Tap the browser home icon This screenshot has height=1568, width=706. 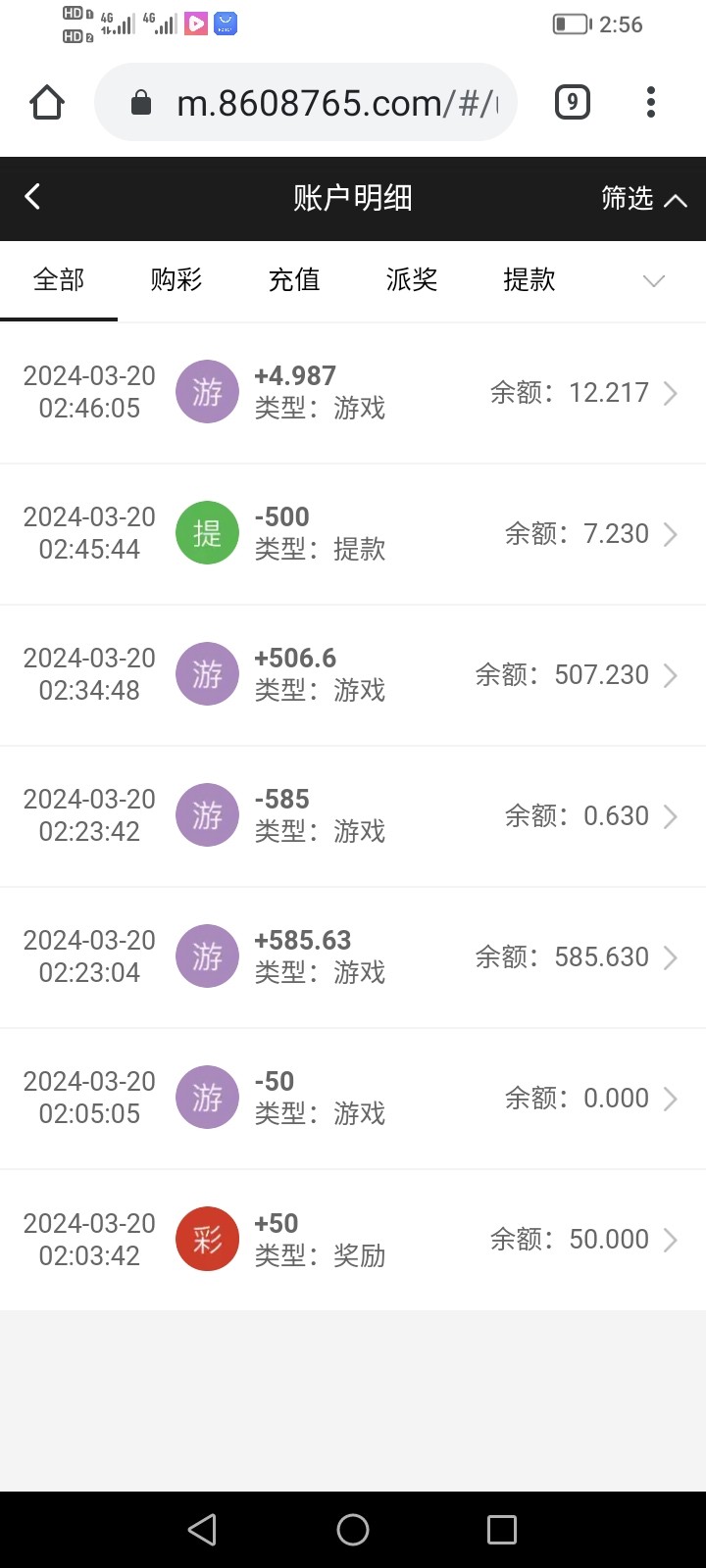(47, 102)
